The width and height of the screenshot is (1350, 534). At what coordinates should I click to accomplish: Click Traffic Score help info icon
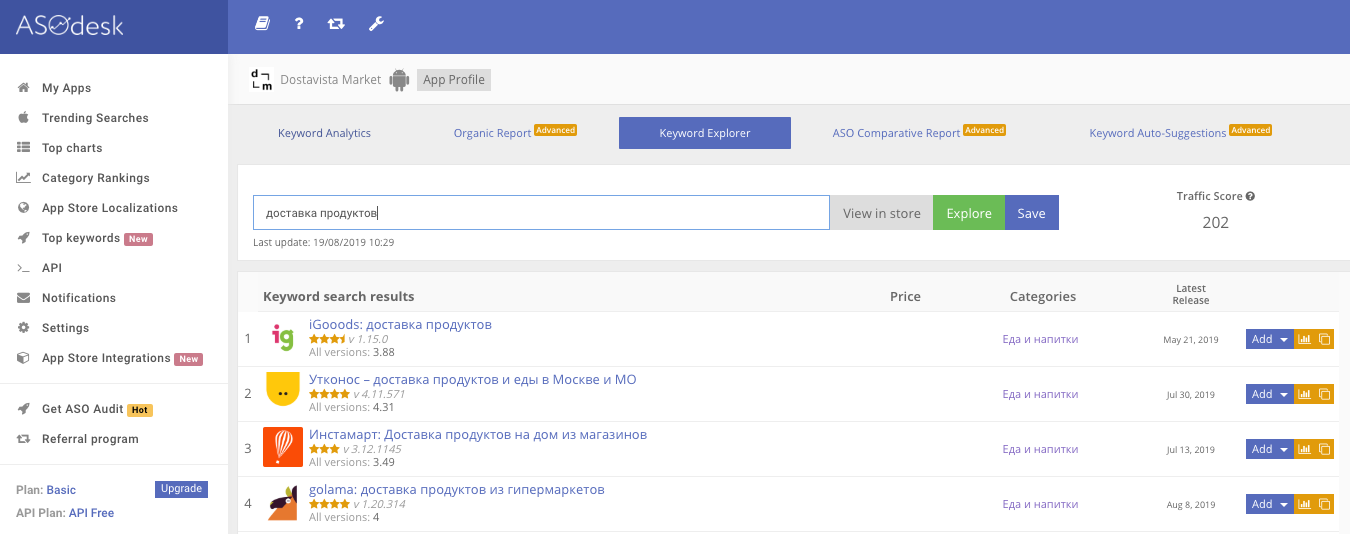(1250, 197)
